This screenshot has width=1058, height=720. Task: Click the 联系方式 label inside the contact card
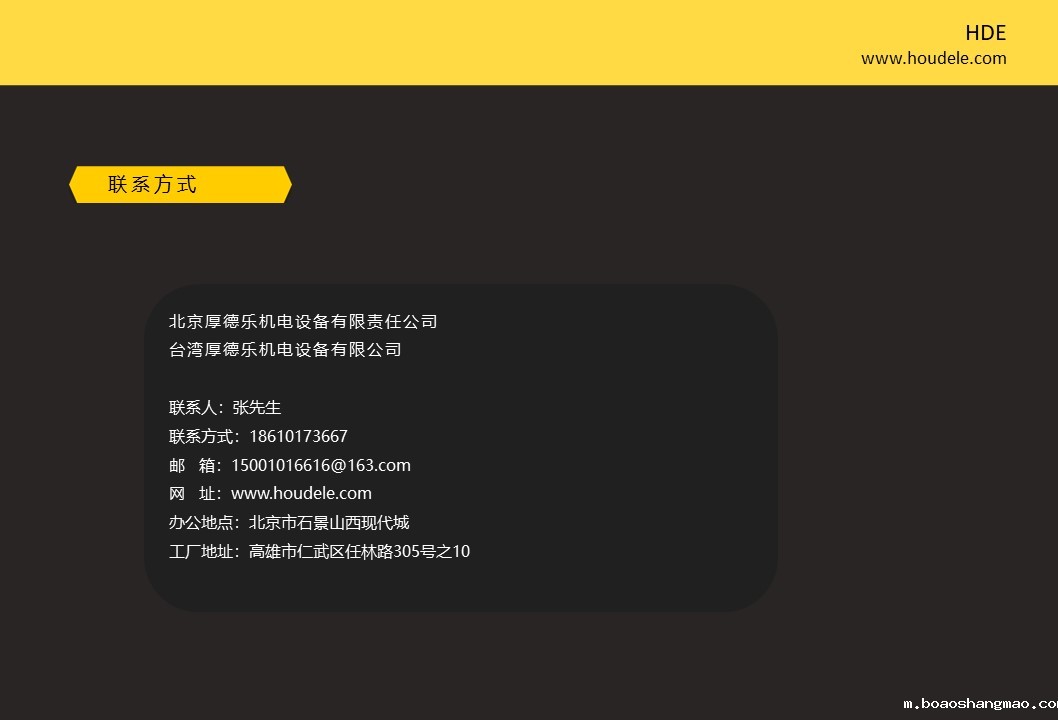tap(203, 437)
